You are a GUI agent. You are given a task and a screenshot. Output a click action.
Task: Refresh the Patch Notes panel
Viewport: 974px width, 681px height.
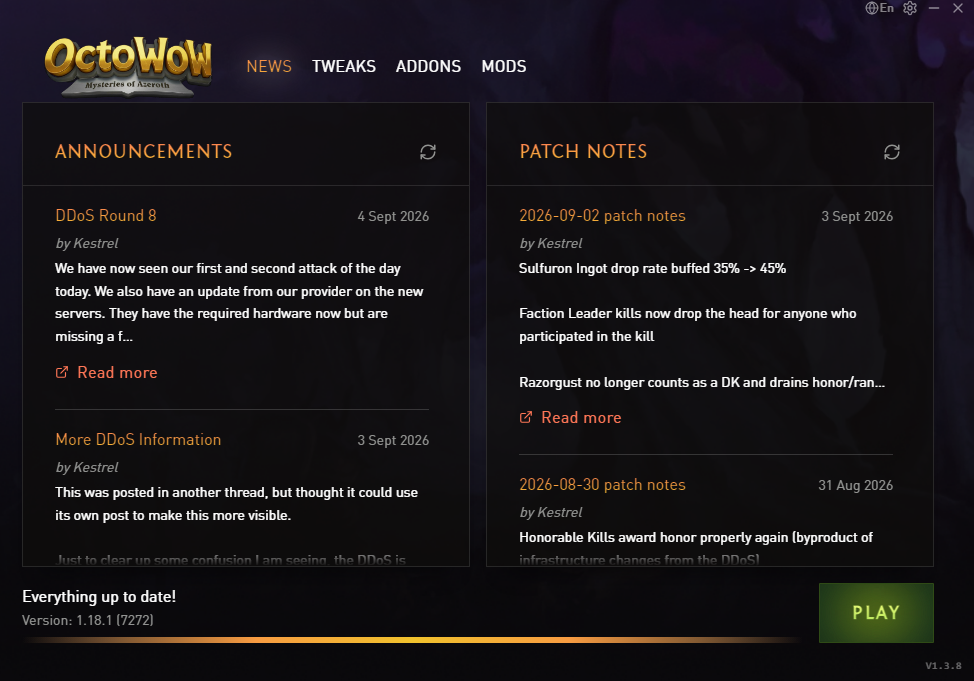(x=891, y=152)
